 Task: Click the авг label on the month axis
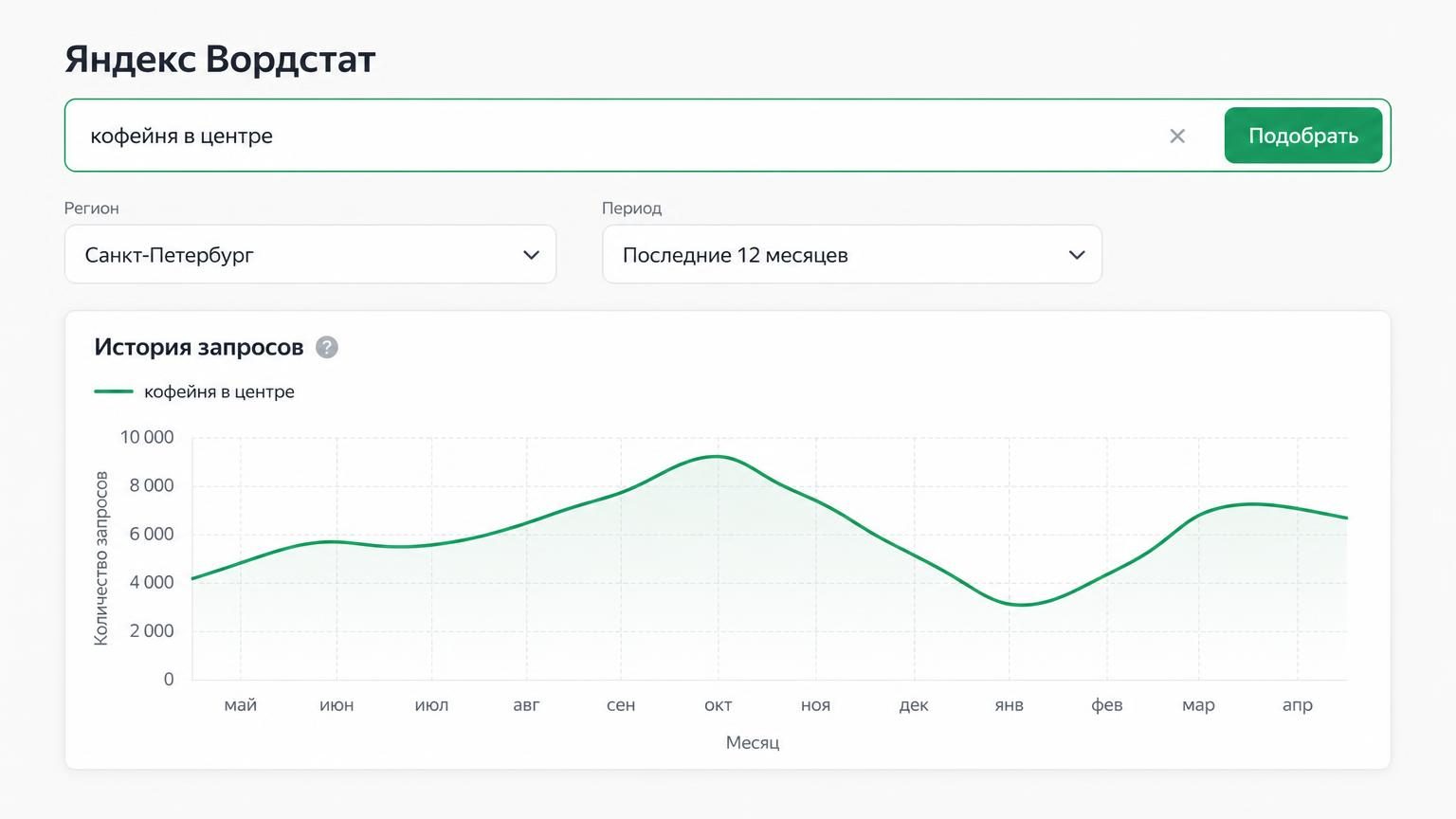pyautogui.click(x=526, y=705)
